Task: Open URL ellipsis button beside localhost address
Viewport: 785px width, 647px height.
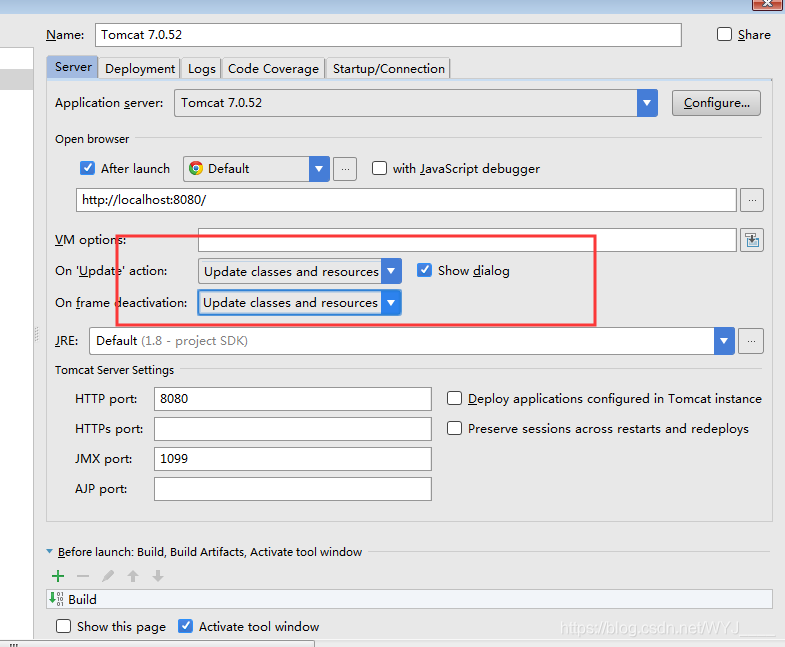Action: tap(752, 200)
